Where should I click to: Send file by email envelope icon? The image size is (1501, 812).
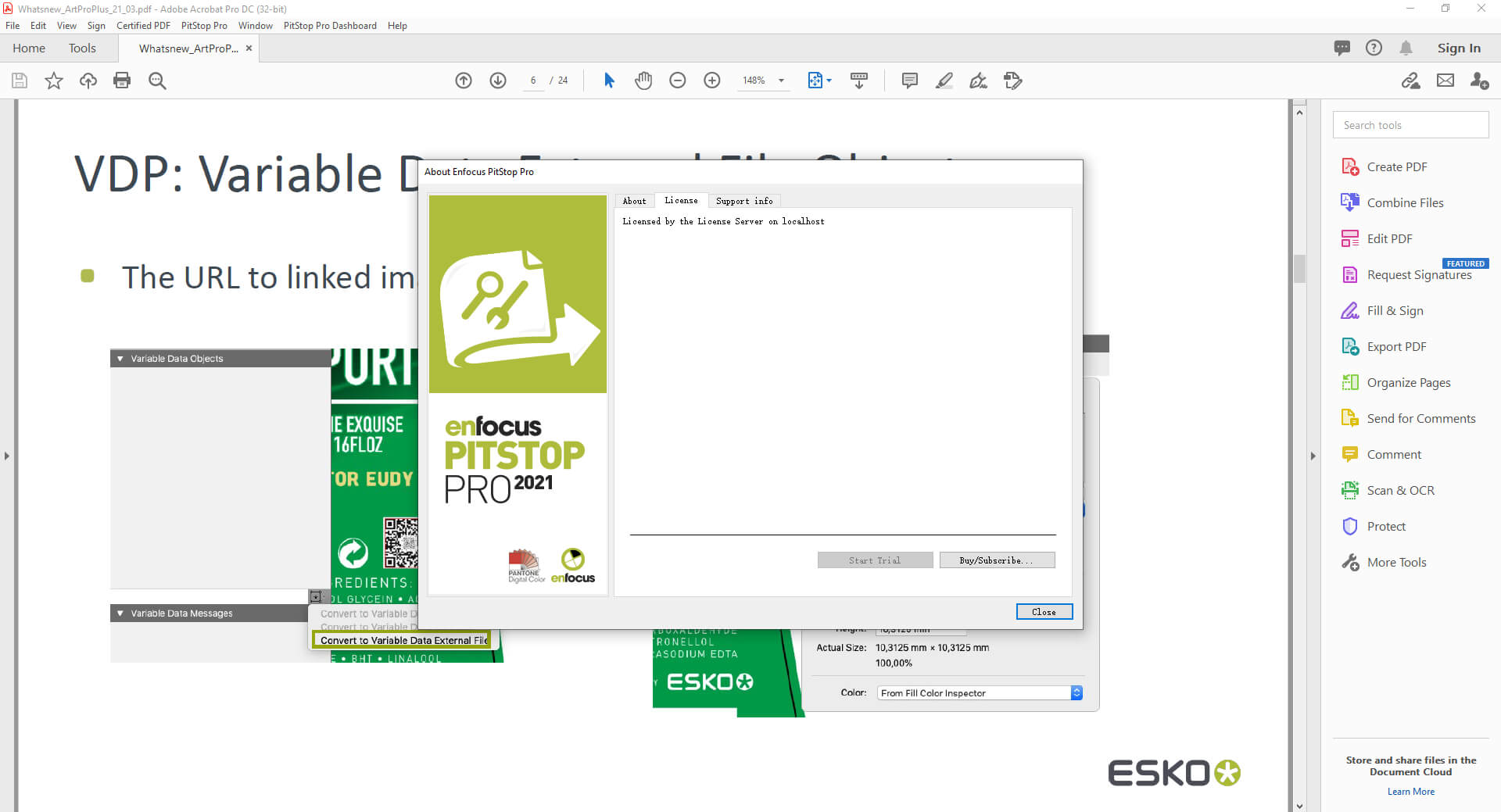1445,80
